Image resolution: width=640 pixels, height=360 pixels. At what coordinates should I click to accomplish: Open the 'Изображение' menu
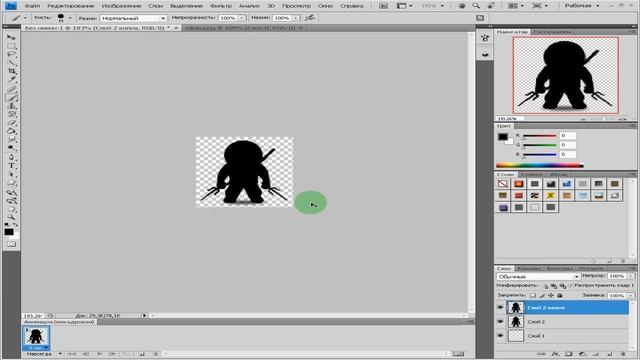point(121,6)
